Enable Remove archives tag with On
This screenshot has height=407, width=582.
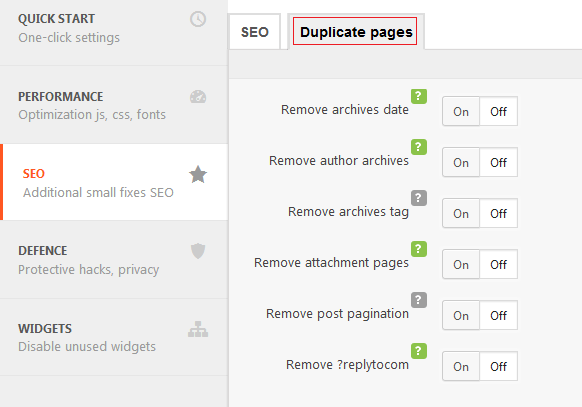point(461,213)
